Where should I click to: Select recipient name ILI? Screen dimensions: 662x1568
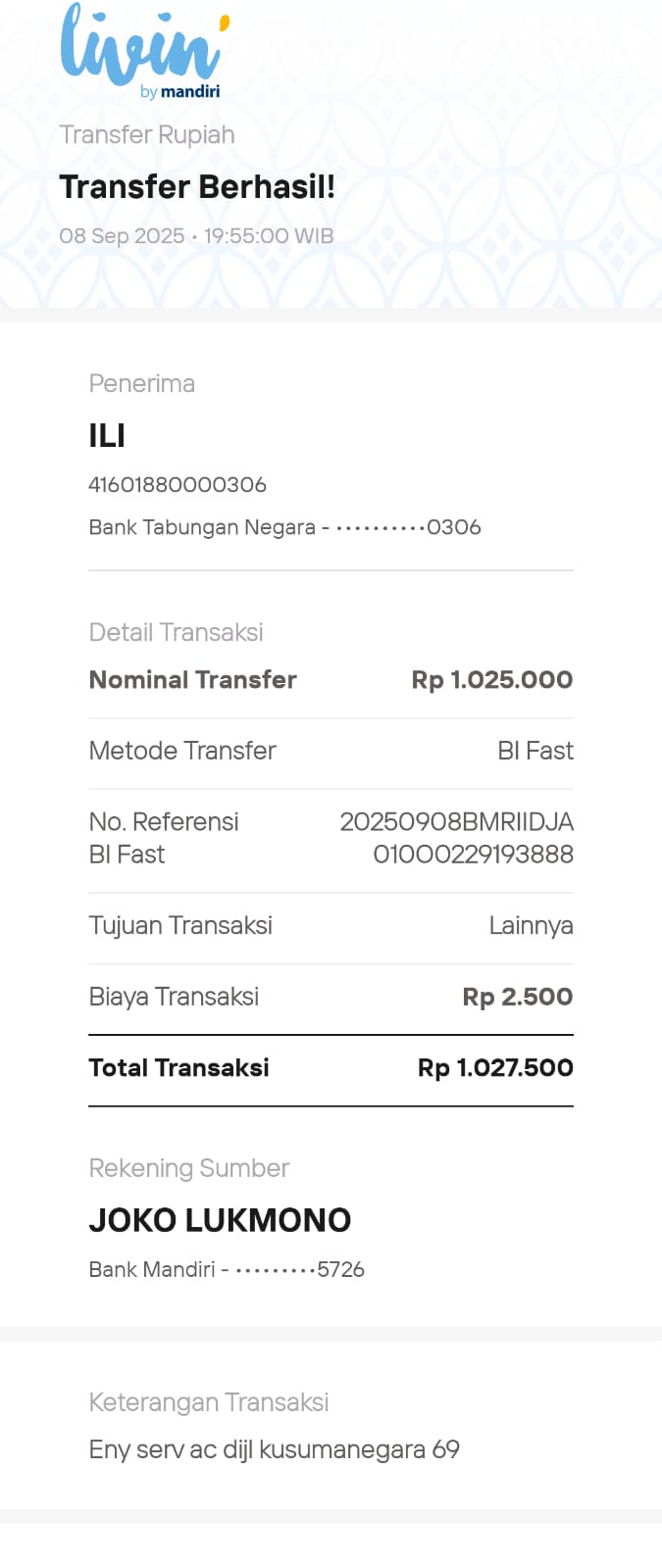coord(107,435)
